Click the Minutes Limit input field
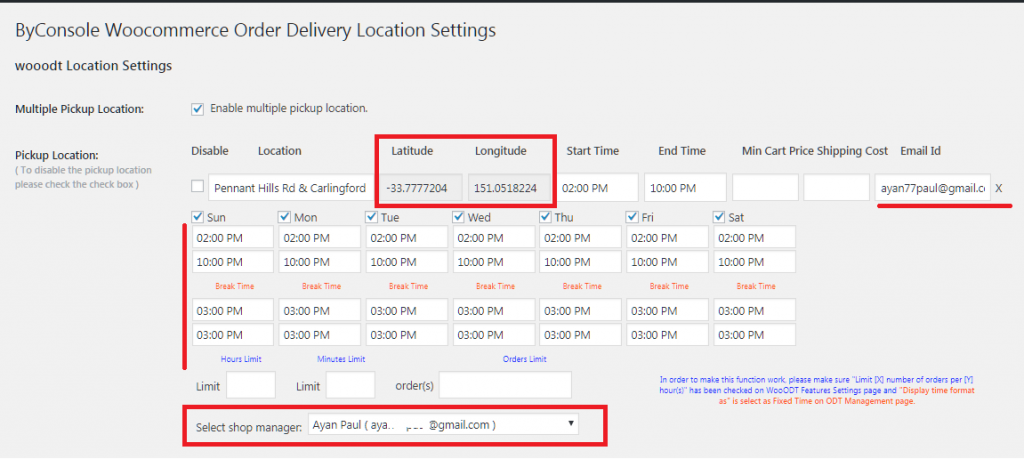1024x459 pixels. point(351,385)
